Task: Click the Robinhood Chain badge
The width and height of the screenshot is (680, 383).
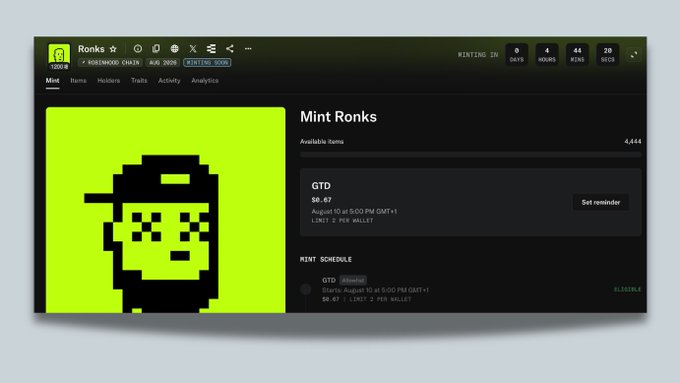Action: 111,62
